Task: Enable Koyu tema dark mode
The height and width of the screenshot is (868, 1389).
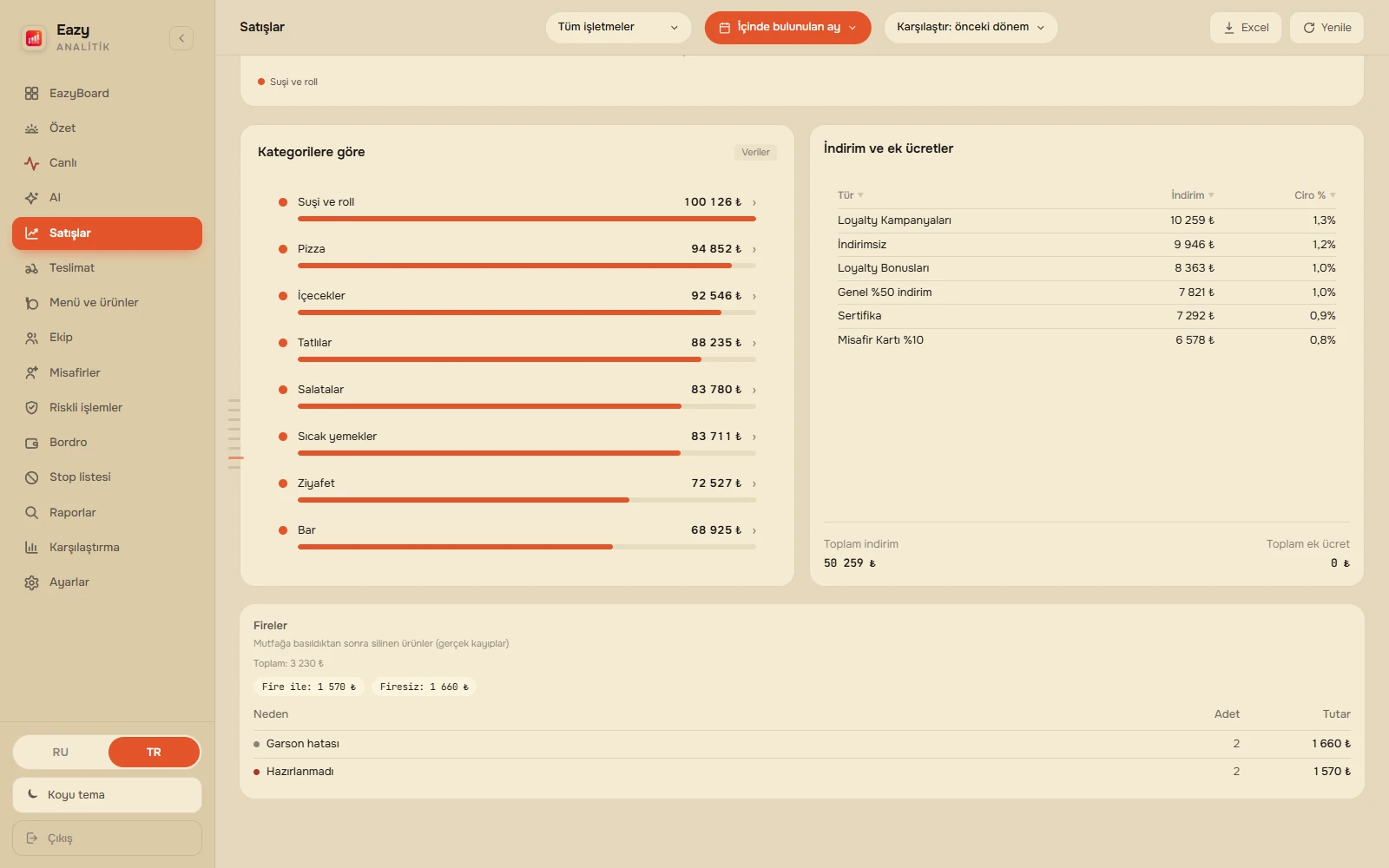Action: pyautogui.click(x=107, y=795)
